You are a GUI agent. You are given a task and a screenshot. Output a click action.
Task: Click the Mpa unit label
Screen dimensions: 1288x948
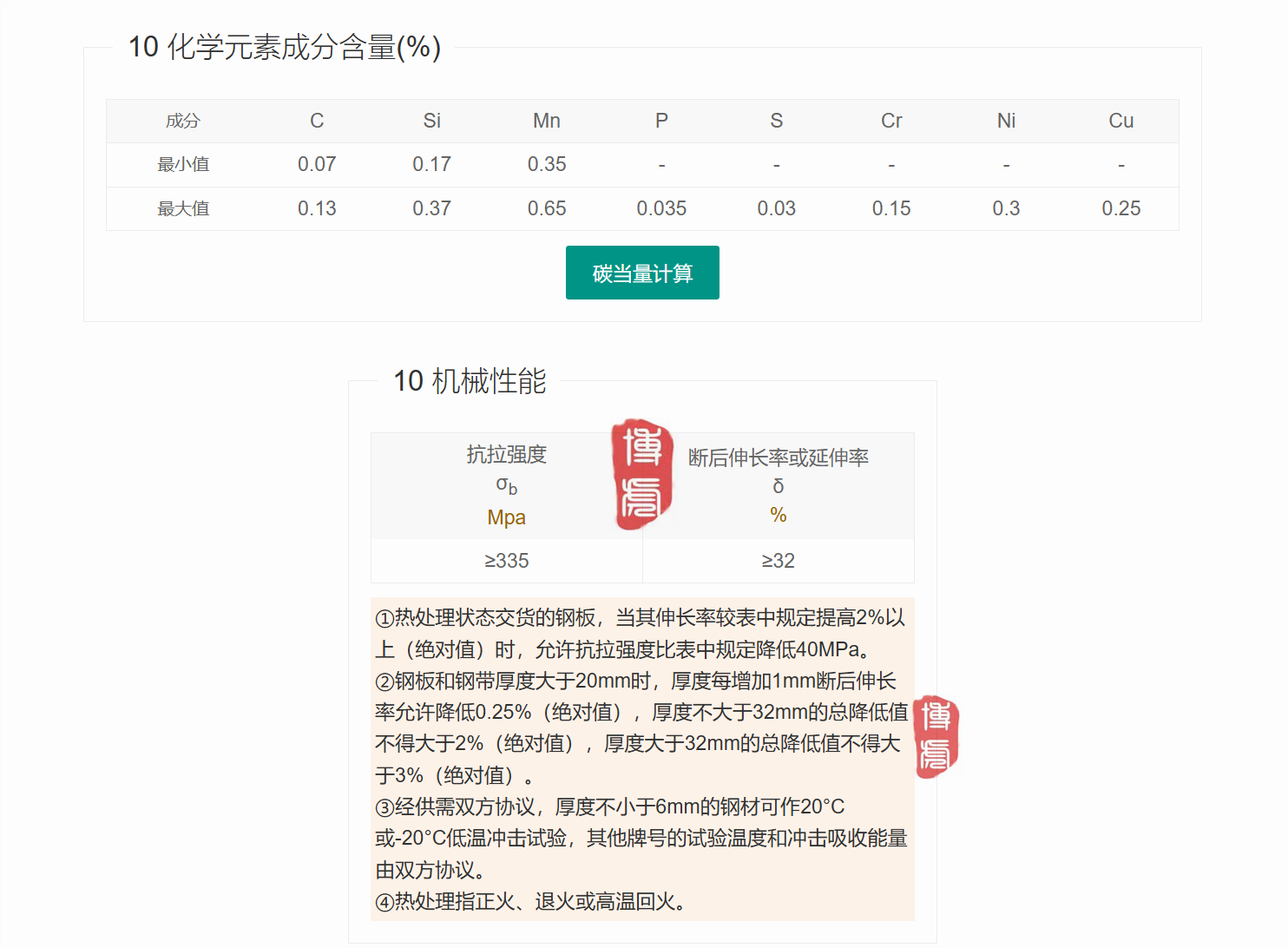[x=506, y=517]
